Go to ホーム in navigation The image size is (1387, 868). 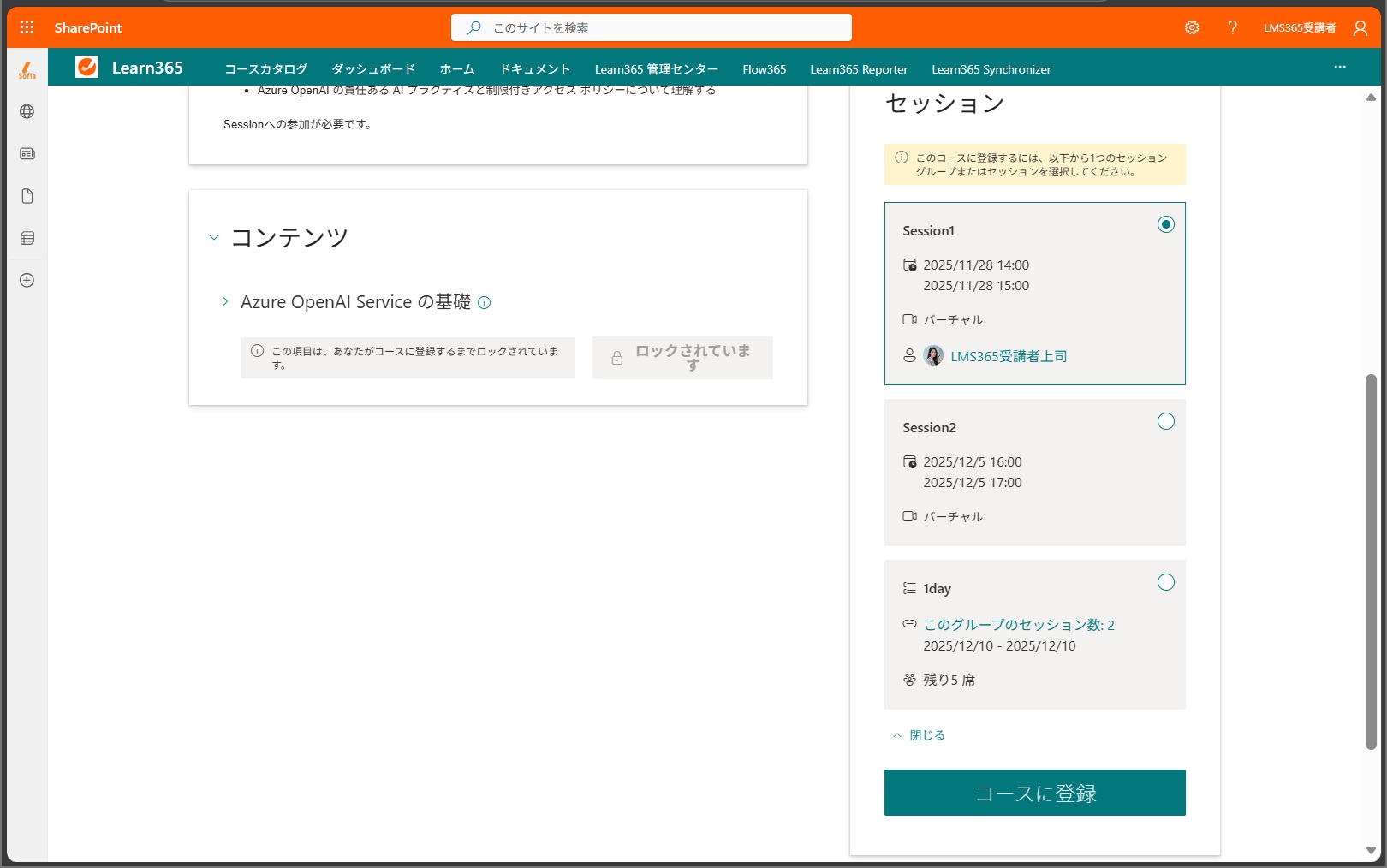pyautogui.click(x=457, y=69)
